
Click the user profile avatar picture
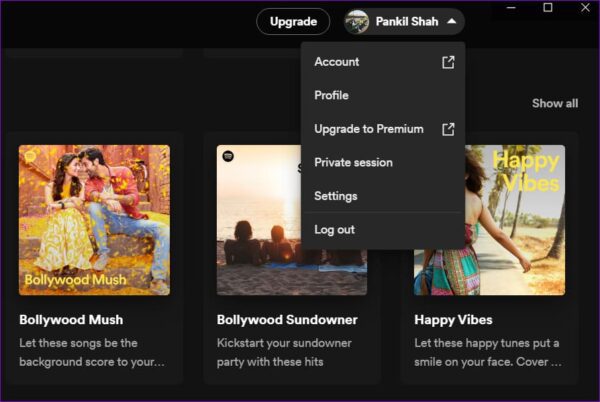click(357, 21)
